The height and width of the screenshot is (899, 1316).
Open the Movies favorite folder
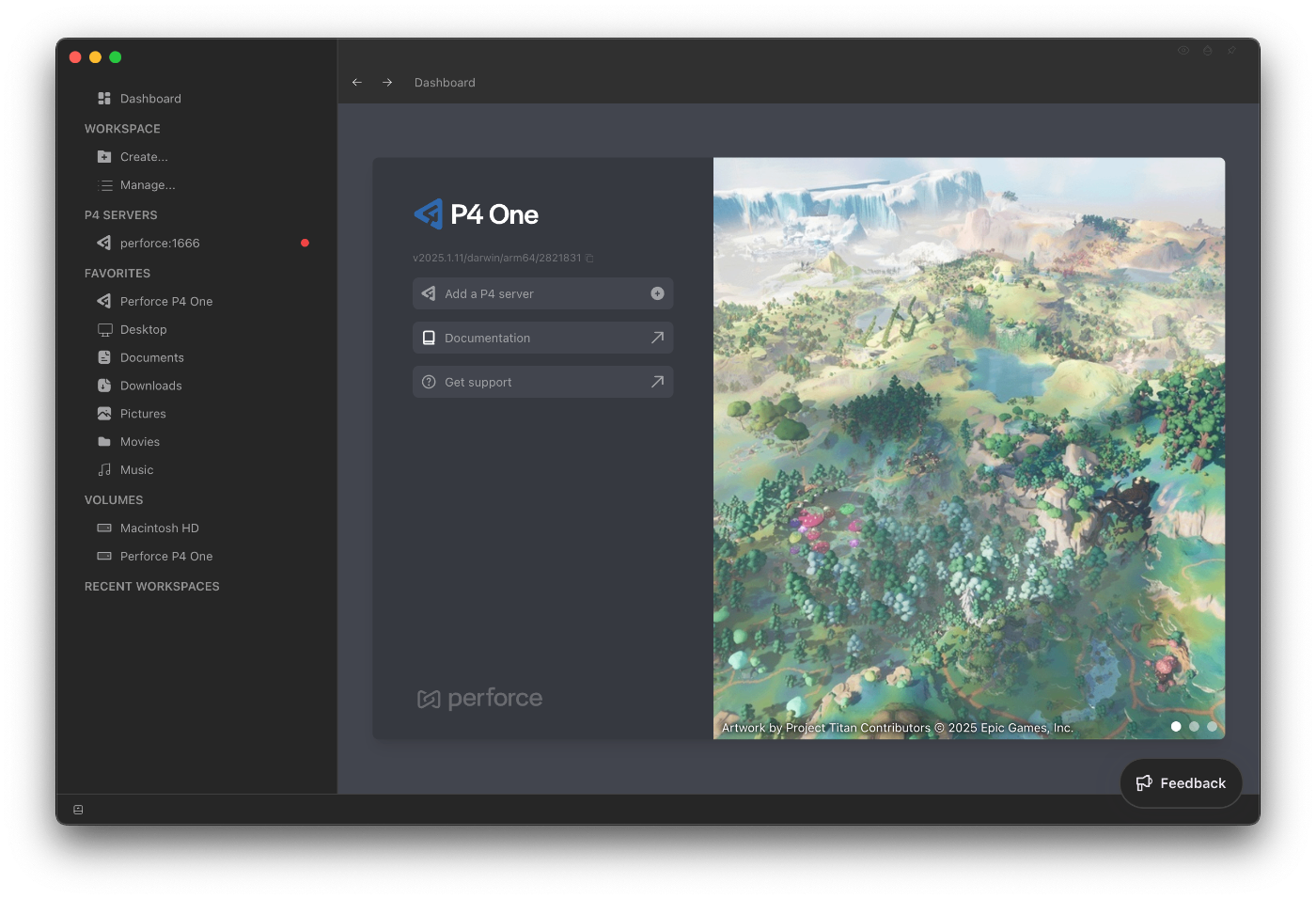point(129,442)
